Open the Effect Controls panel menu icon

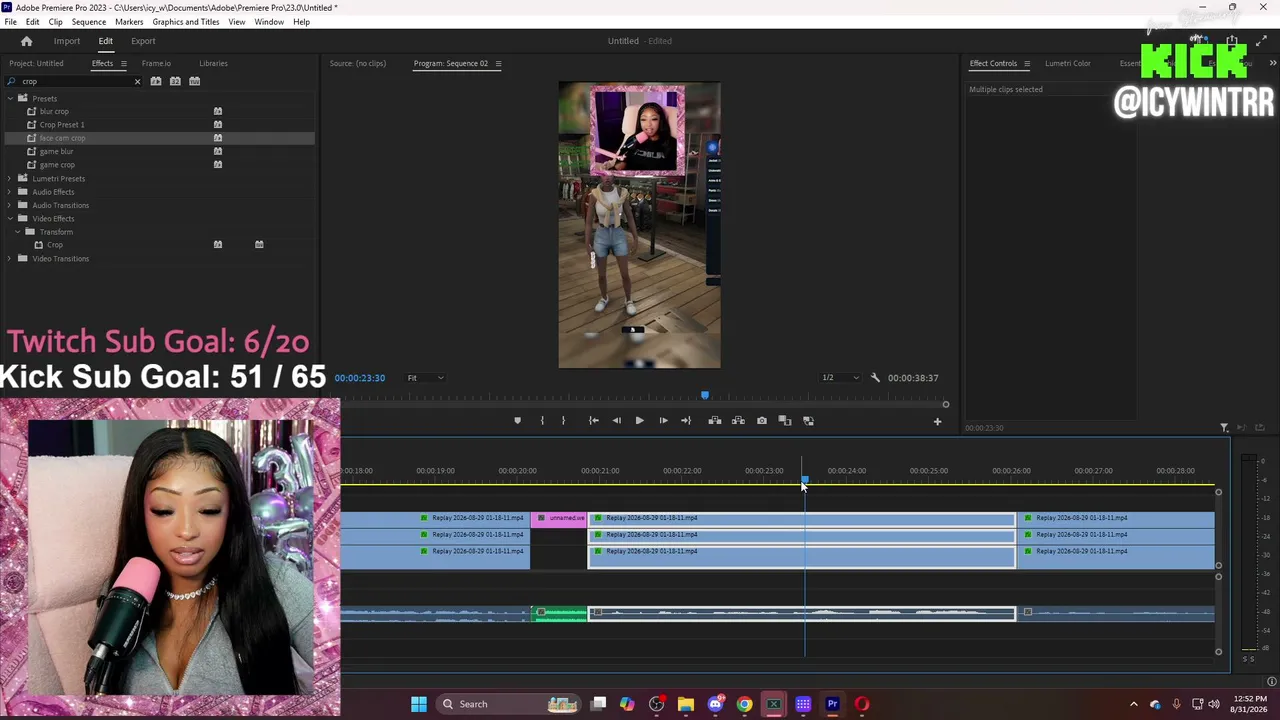[1026, 64]
